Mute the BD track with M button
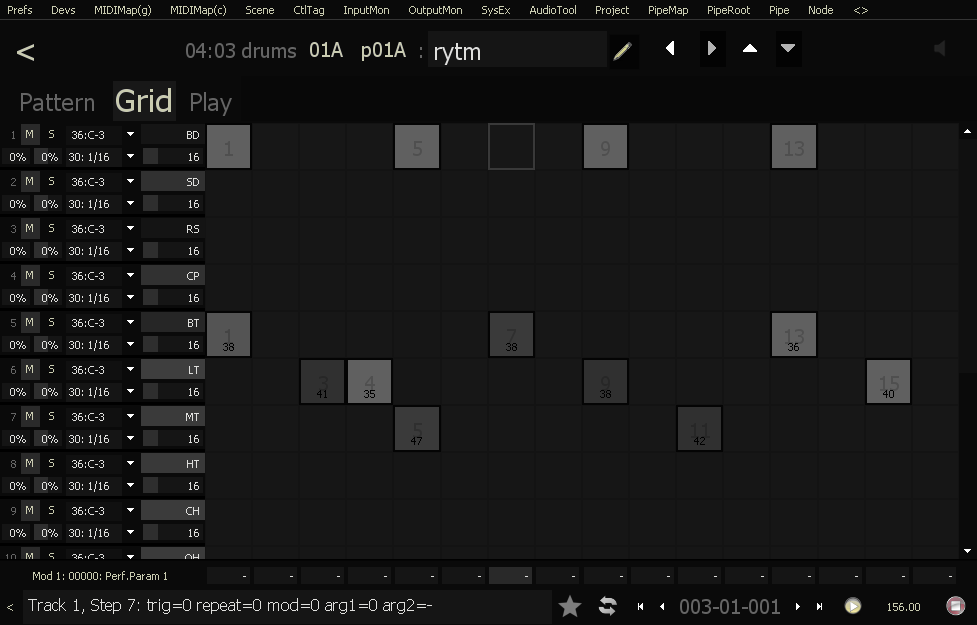Screen dimensions: 977x625 tap(30, 134)
